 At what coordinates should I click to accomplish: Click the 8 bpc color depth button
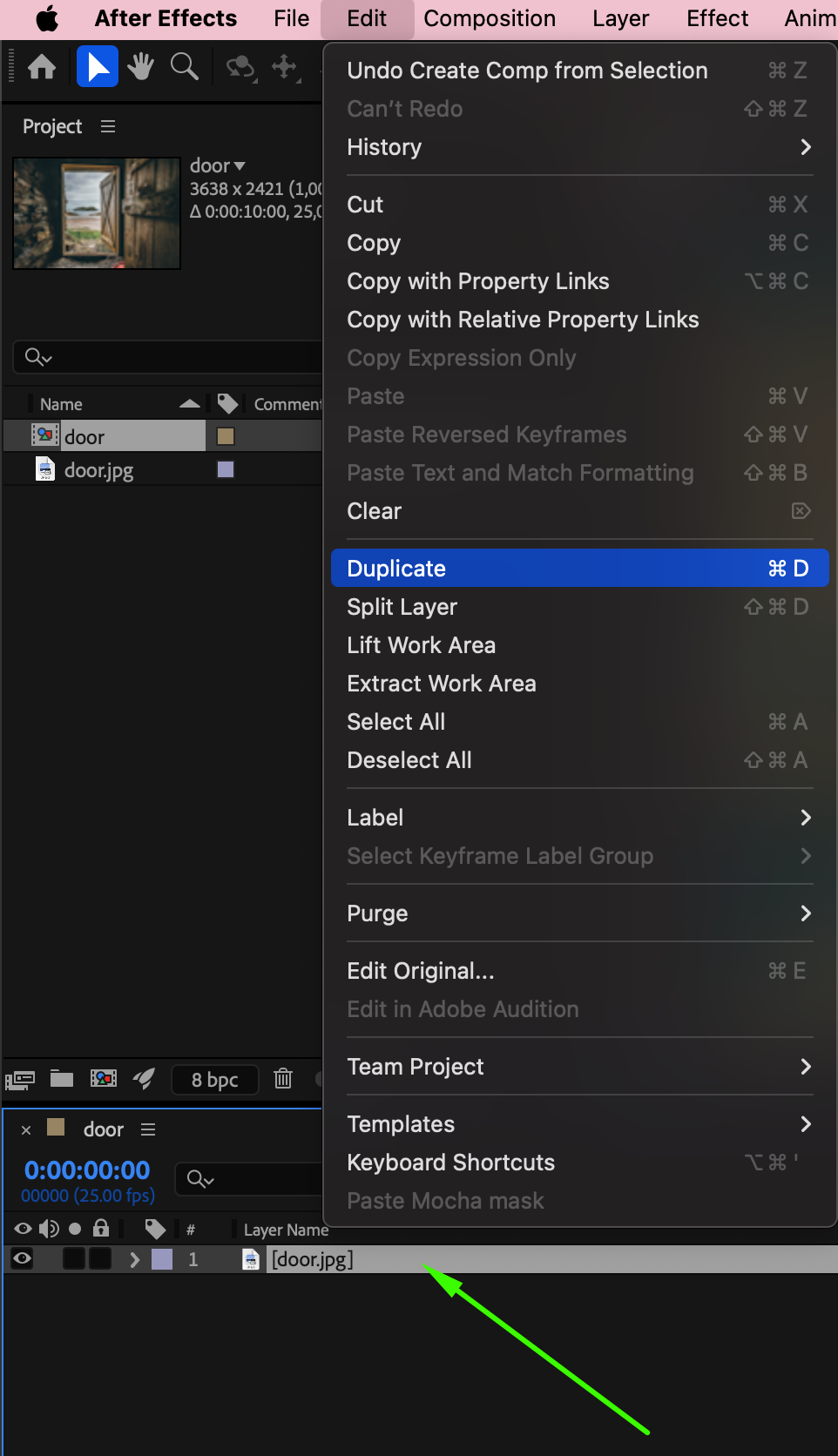(215, 1080)
